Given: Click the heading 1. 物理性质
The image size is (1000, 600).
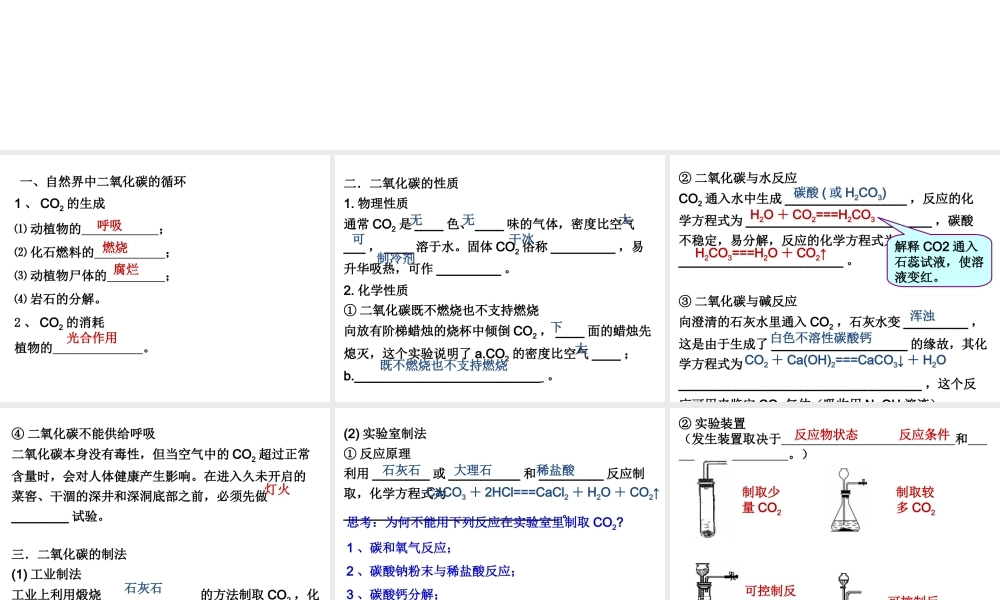Looking at the screenshot, I should [x=376, y=203].
